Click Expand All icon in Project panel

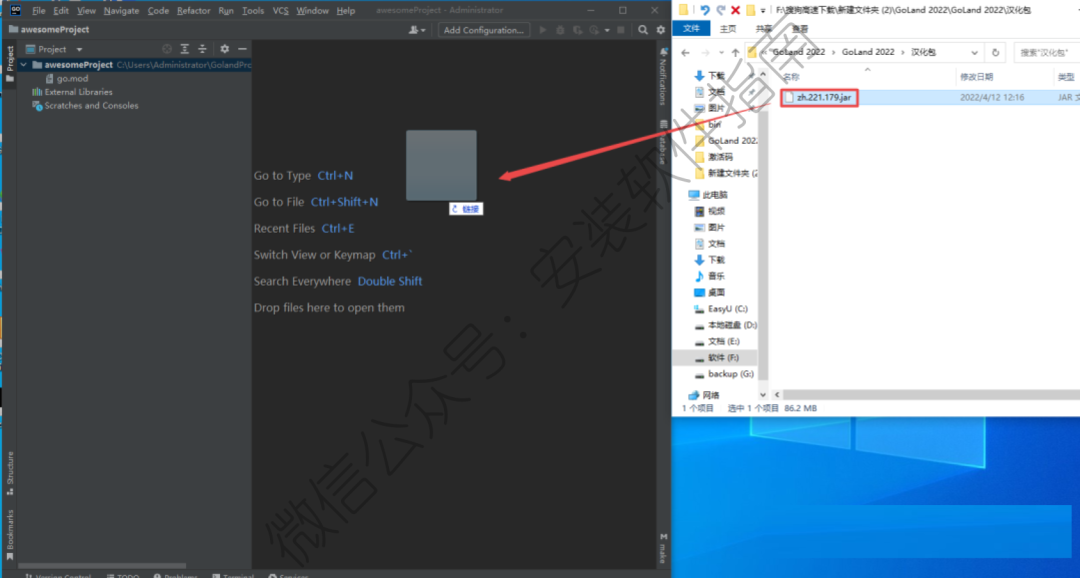[x=185, y=49]
